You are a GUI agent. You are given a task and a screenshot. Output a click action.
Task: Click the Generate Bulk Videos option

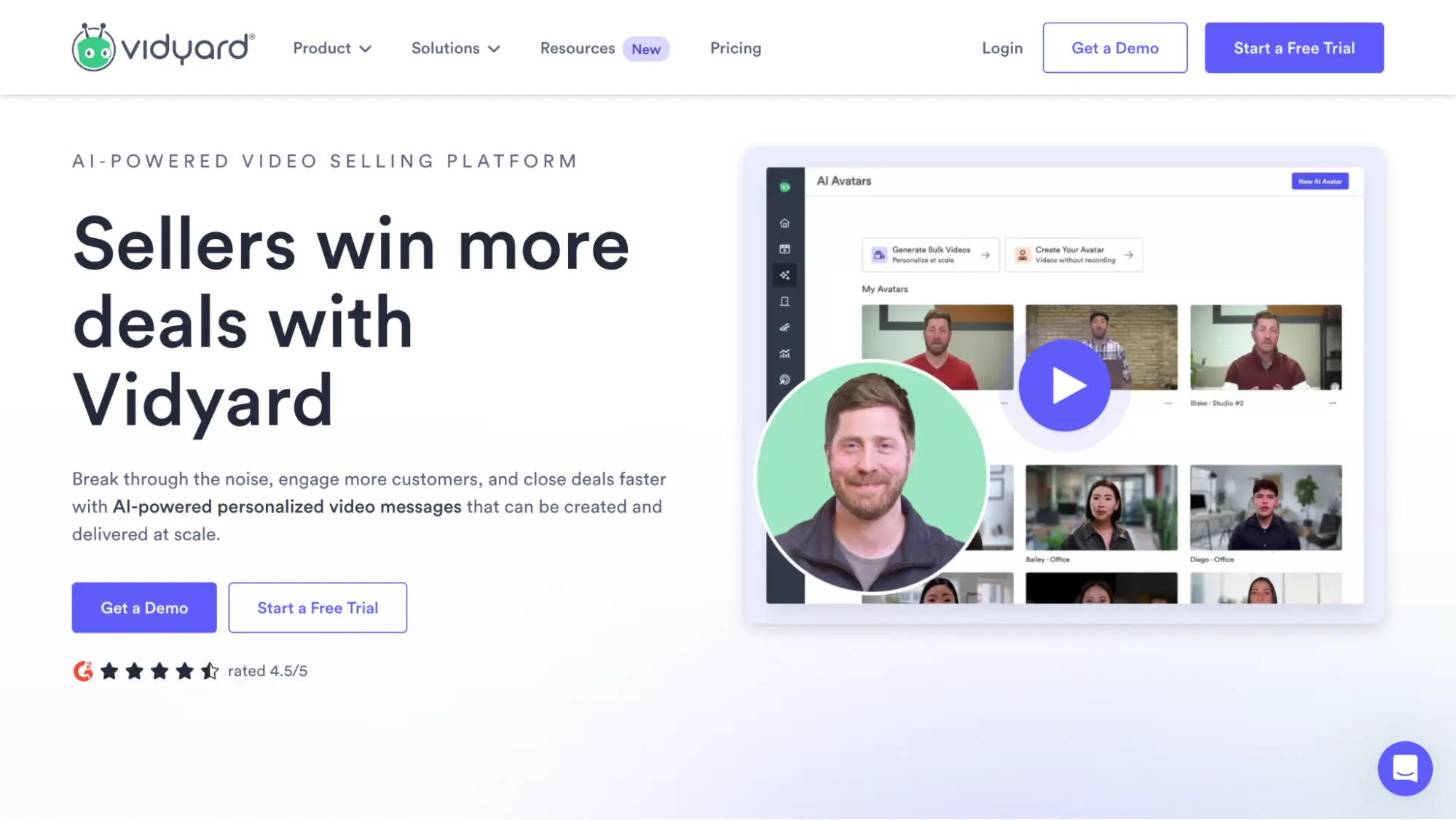[x=929, y=254]
